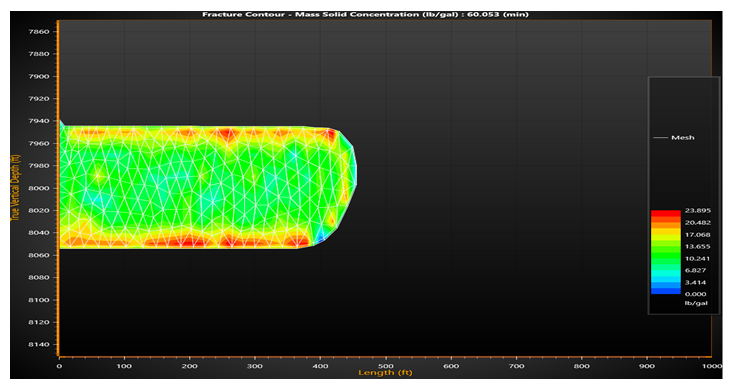Click length tick label 400
Screen dimensions: 733x391
pyautogui.click(x=320, y=366)
